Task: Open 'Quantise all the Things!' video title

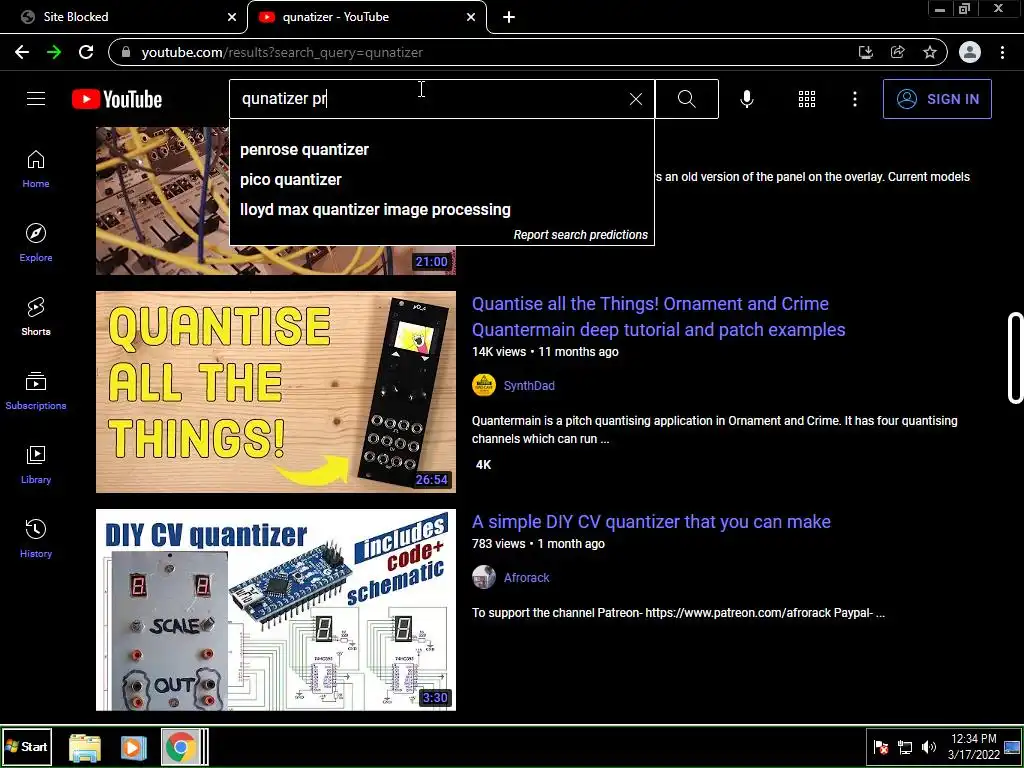Action: (658, 317)
